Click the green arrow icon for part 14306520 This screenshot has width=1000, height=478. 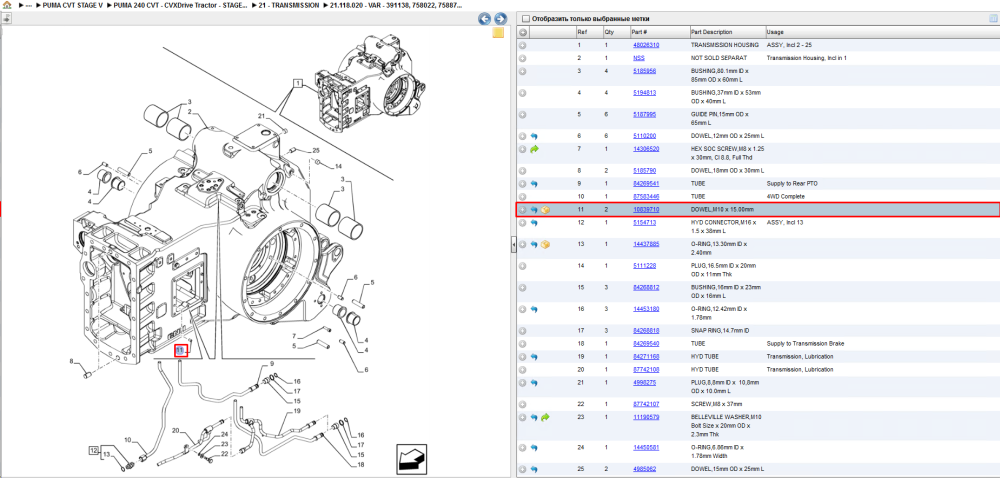point(534,149)
